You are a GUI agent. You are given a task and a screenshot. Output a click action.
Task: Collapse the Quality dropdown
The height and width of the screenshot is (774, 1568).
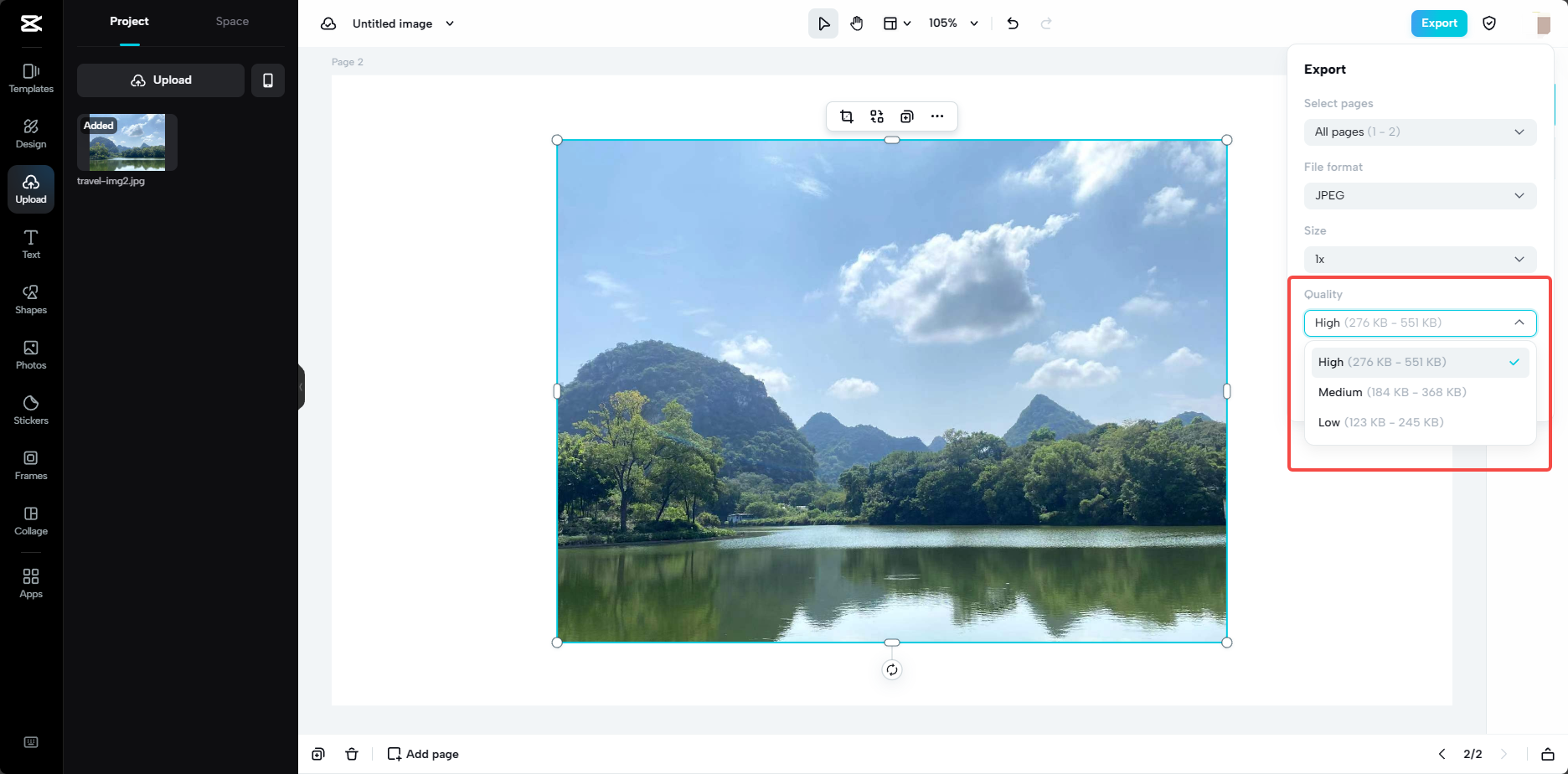(1420, 322)
